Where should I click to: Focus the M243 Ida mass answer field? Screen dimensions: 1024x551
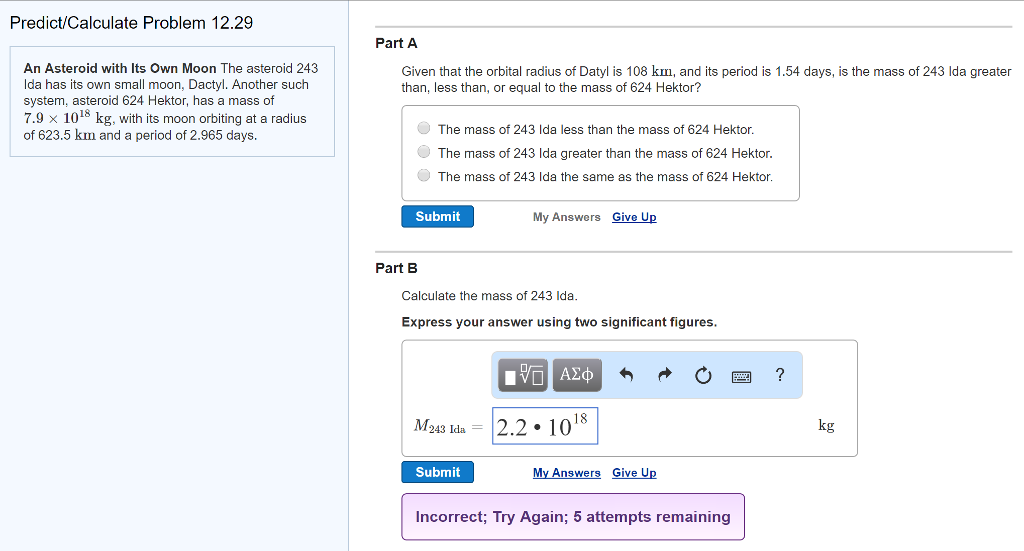[x=545, y=426]
